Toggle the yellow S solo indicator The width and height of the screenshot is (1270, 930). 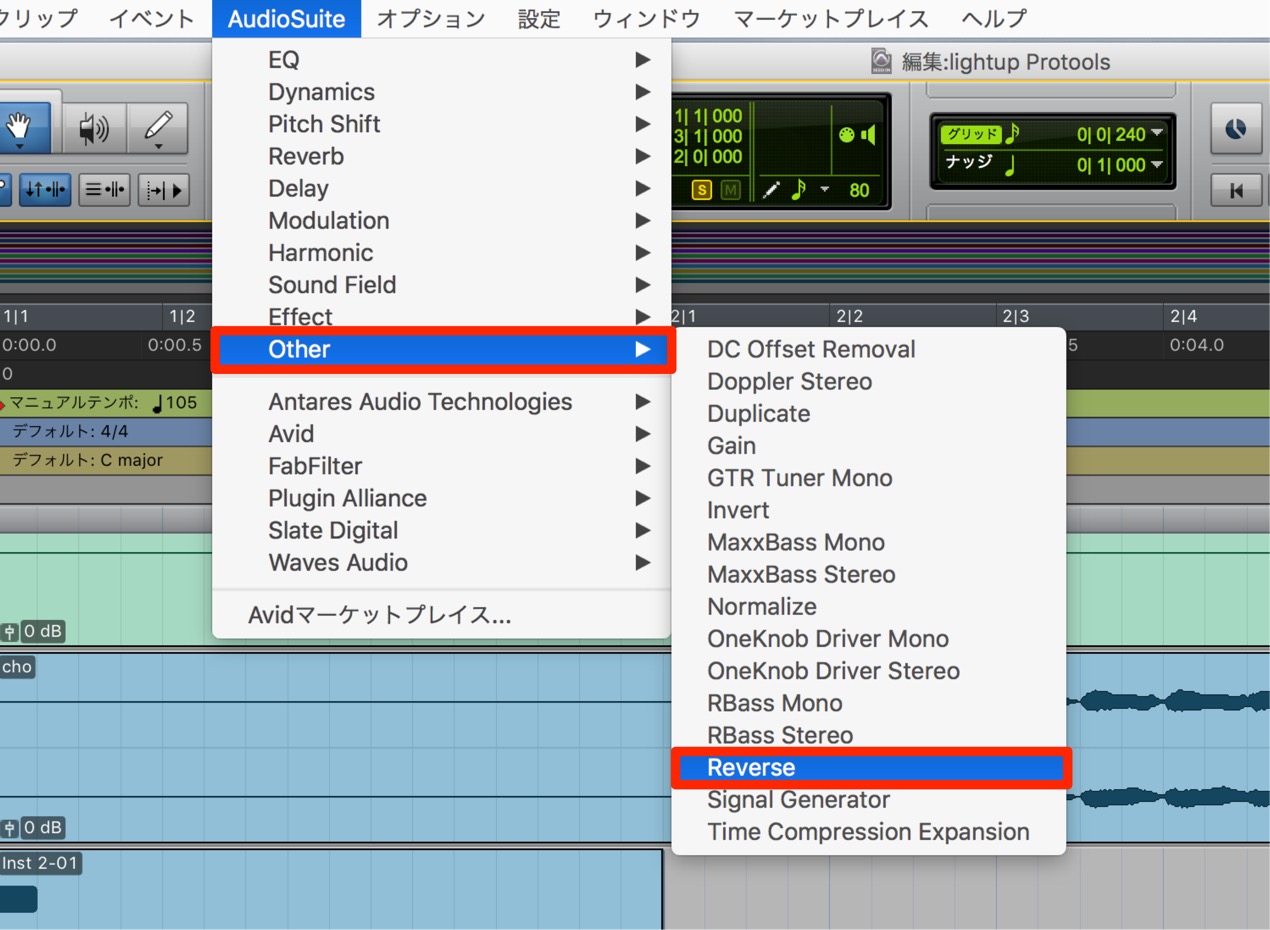coord(702,190)
